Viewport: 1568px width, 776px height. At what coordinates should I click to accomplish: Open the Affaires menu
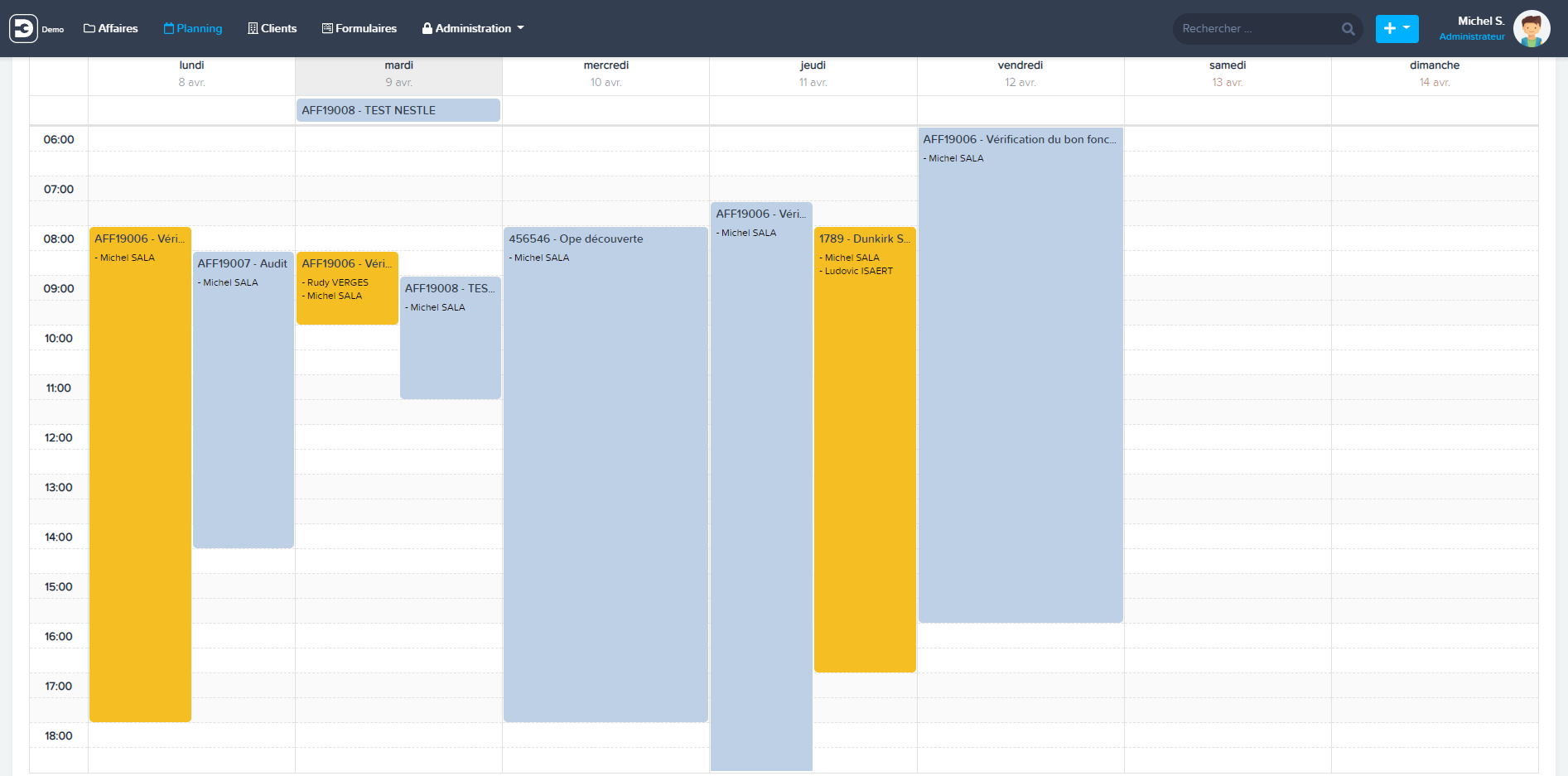[111, 28]
